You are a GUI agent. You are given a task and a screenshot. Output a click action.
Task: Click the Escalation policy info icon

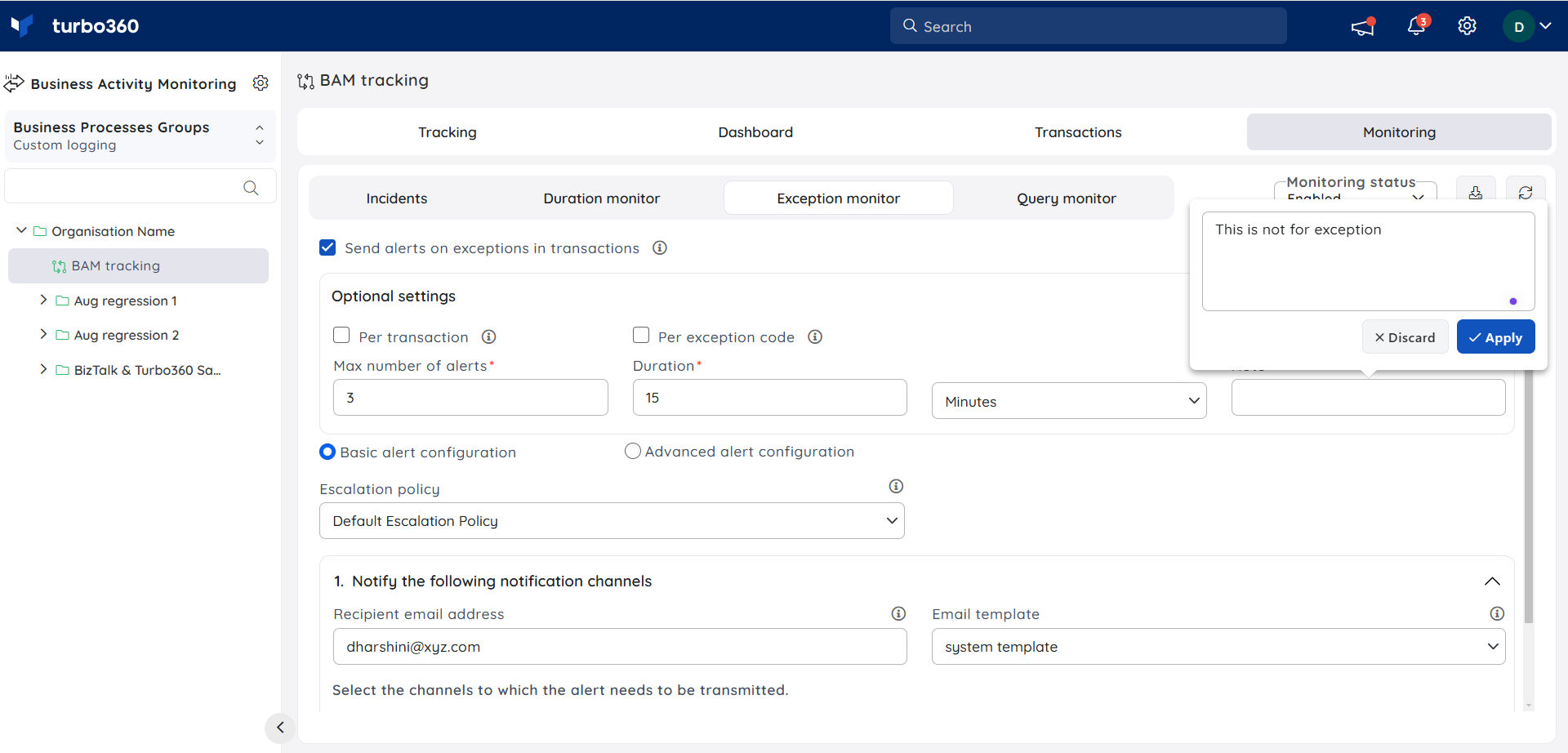click(x=896, y=487)
